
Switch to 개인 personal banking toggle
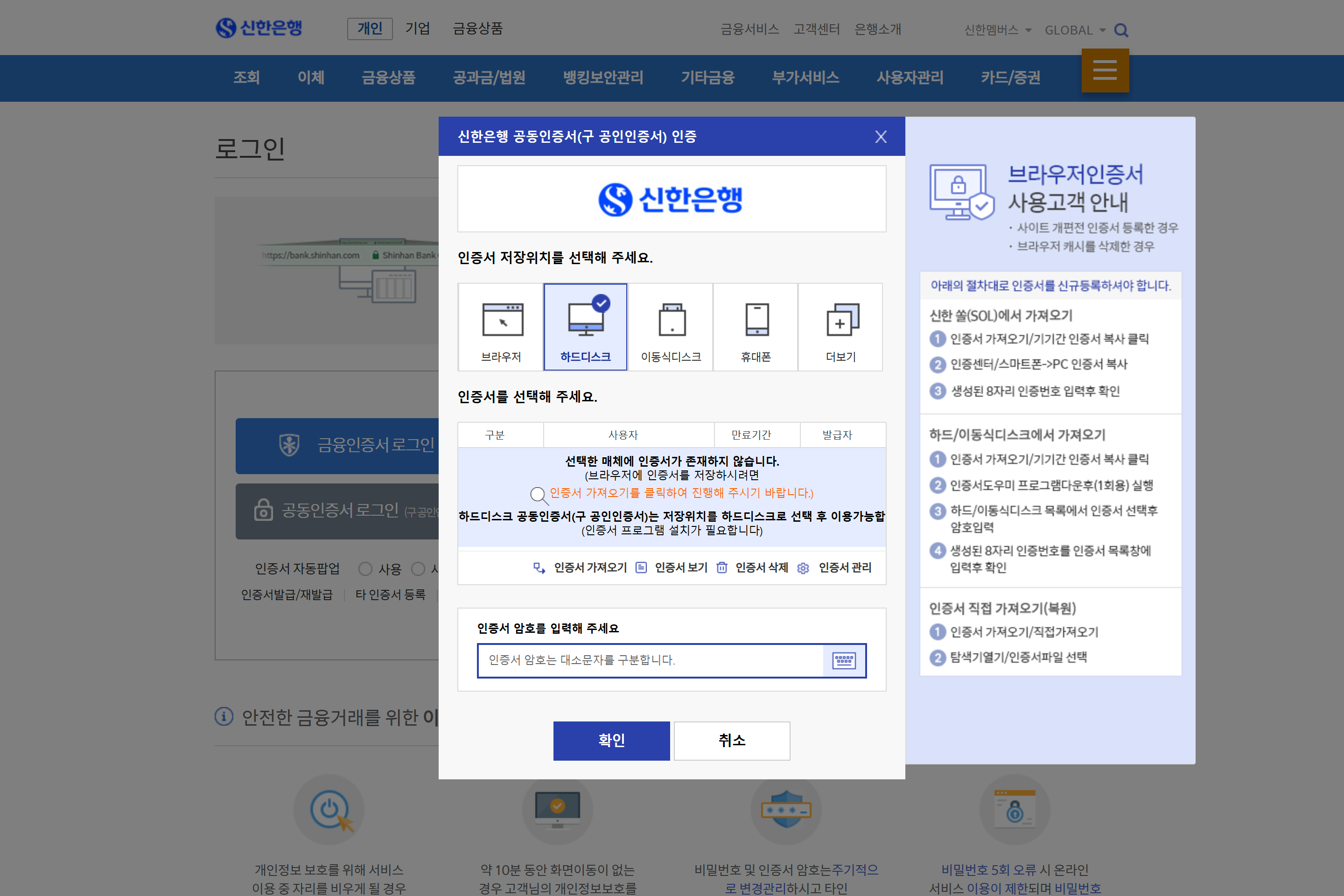(370, 28)
